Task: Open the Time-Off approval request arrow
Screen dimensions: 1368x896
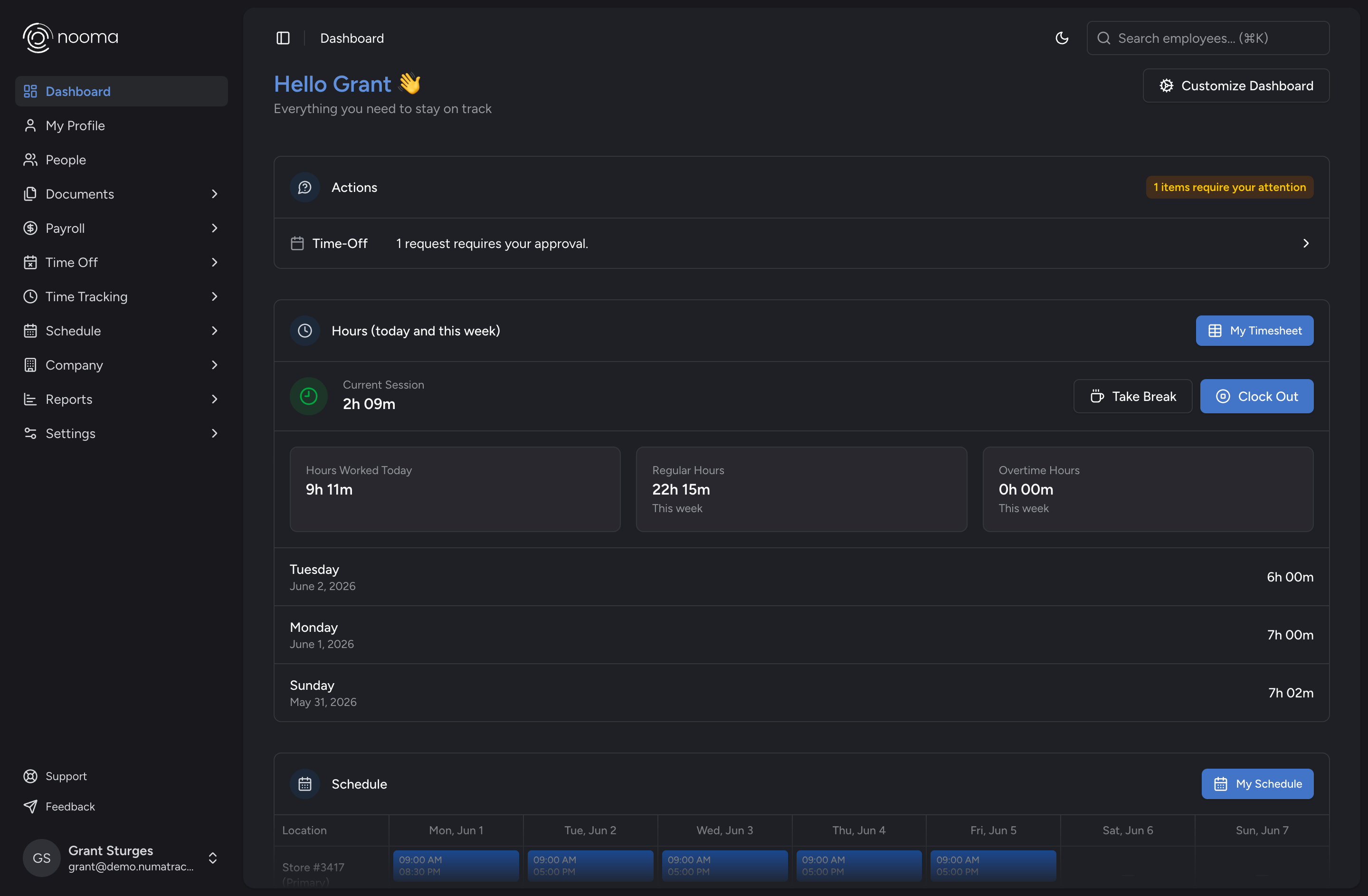Action: click(x=1305, y=243)
